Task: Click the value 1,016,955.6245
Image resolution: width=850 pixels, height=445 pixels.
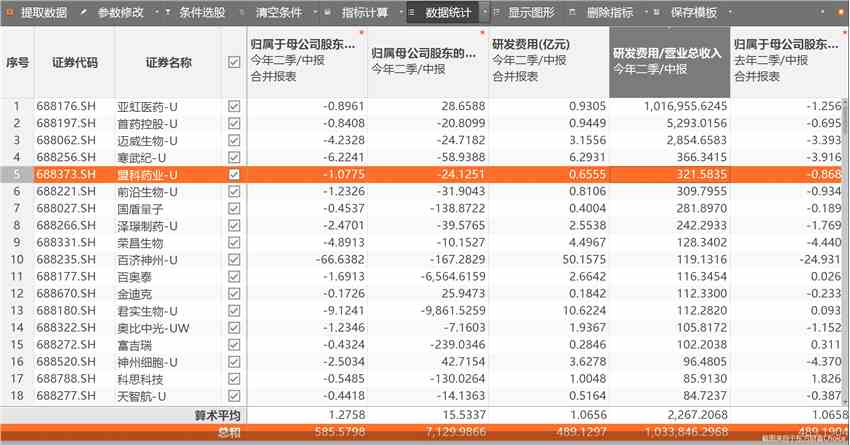Action: pyautogui.click(x=685, y=106)
